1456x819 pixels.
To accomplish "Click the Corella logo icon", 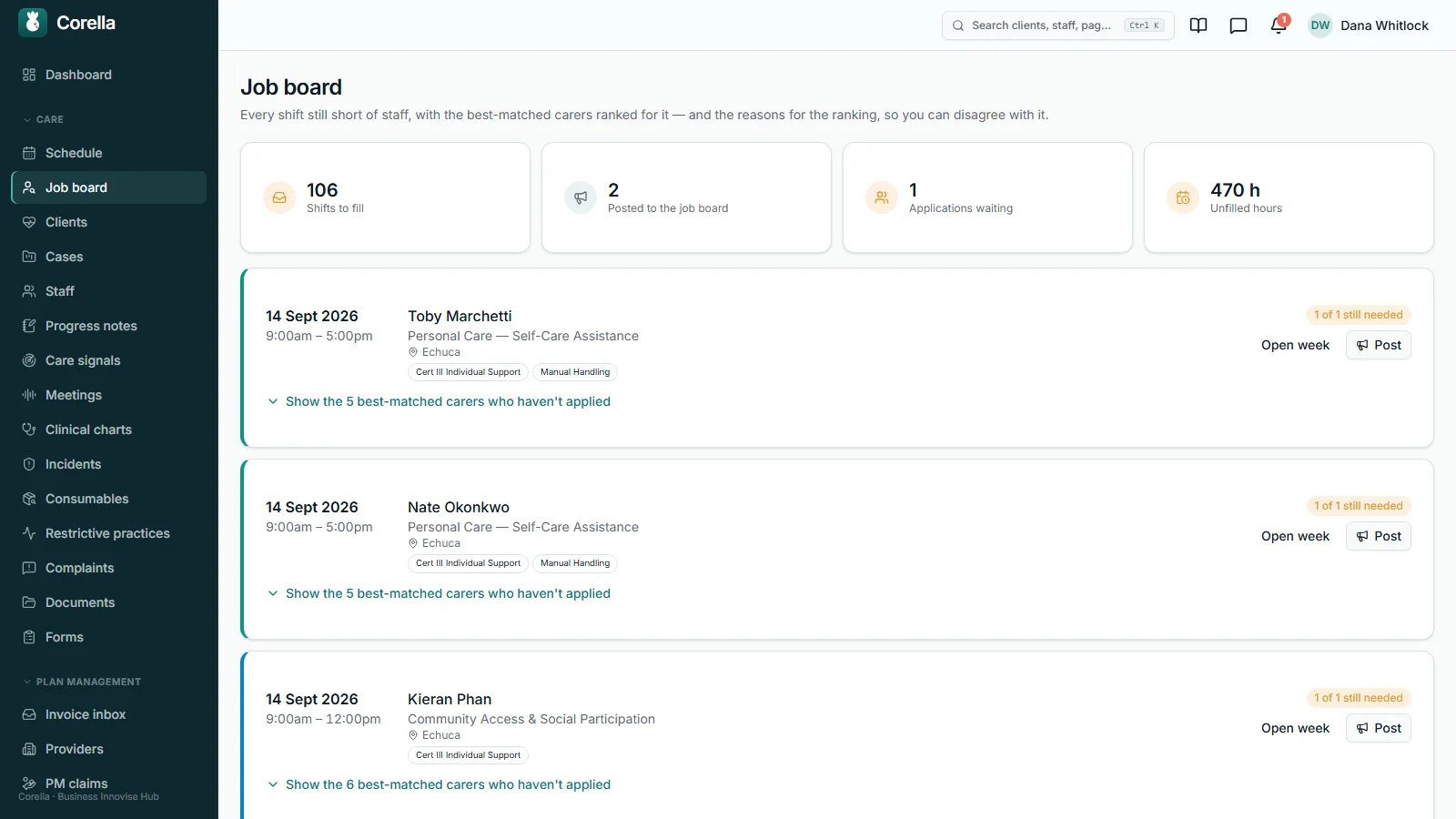I will point(33,23).
